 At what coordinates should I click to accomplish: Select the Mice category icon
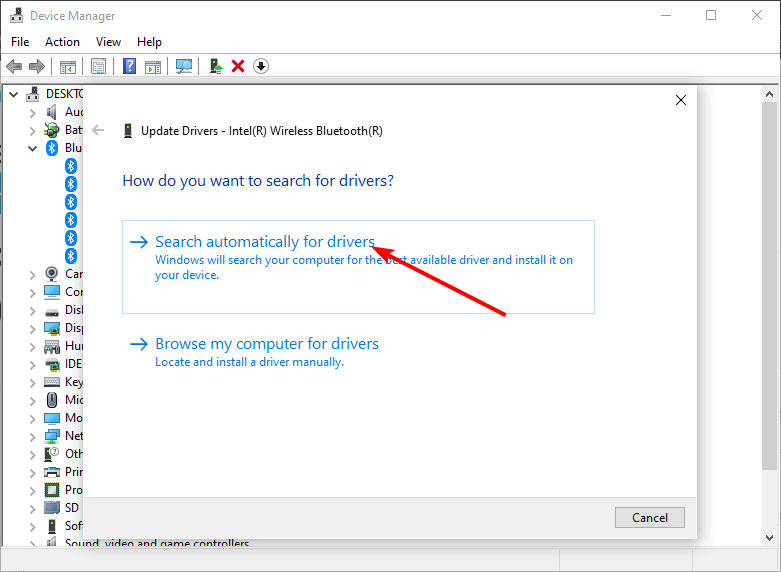click(52, 400)
